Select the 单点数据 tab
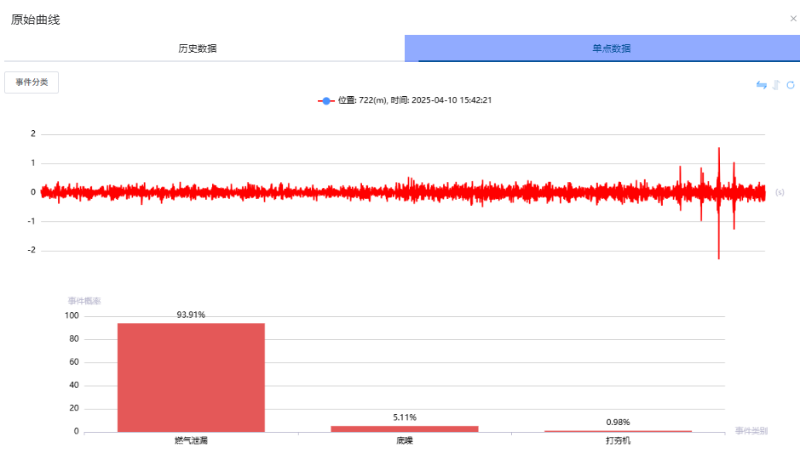 pos(604,48)
